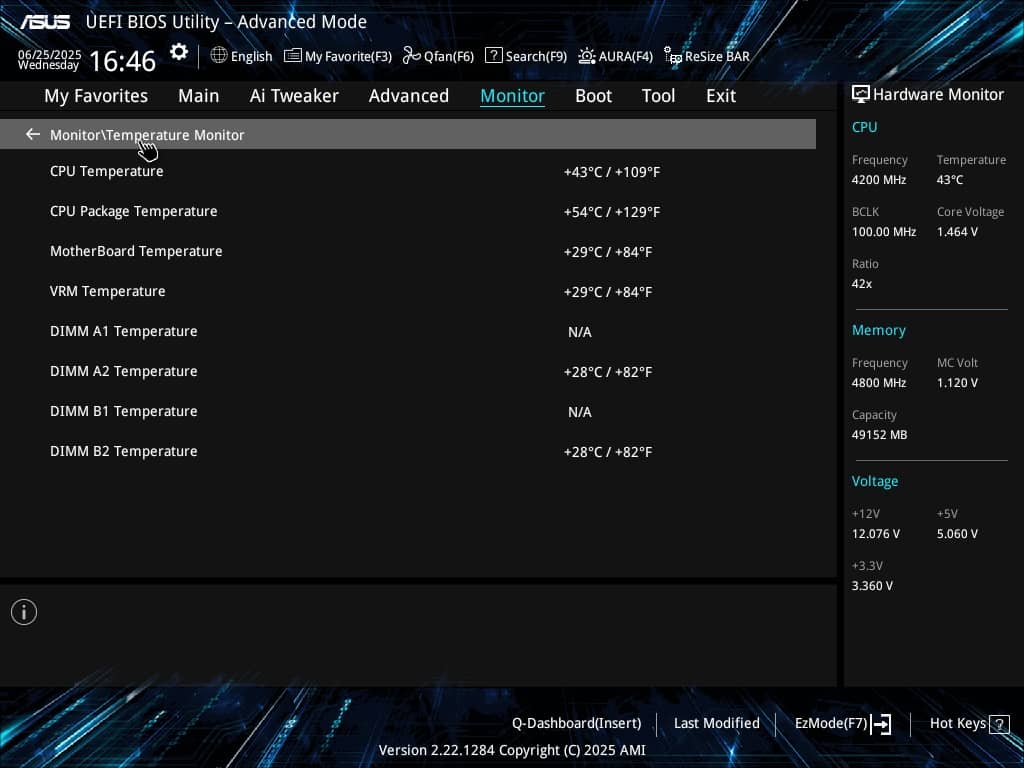Select the Monitor tab

click(512, 96)
